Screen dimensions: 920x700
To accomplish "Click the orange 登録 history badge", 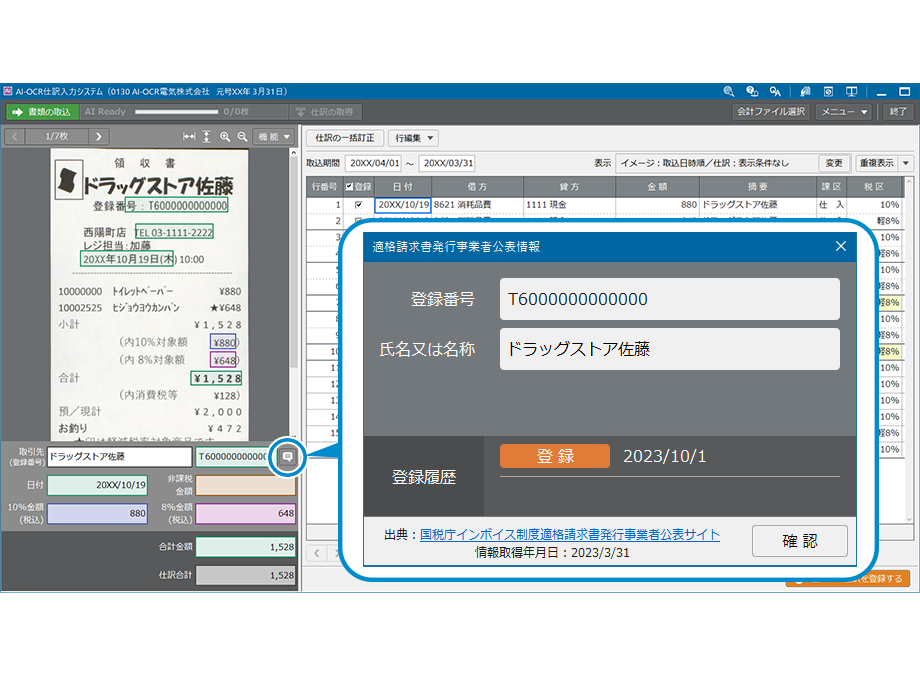I will click(555, 456).
